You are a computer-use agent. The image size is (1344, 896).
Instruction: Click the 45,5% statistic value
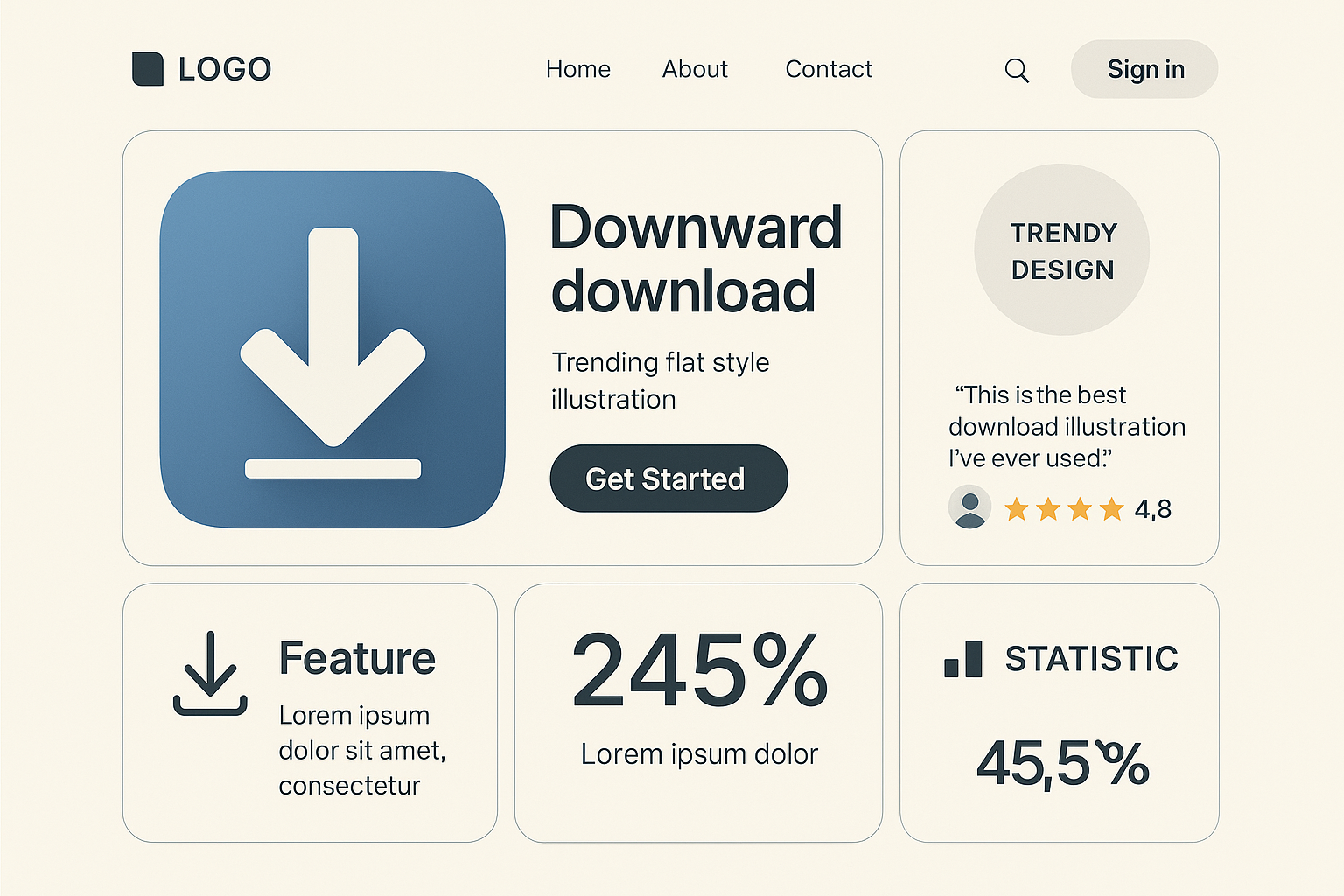[1062, 763]
